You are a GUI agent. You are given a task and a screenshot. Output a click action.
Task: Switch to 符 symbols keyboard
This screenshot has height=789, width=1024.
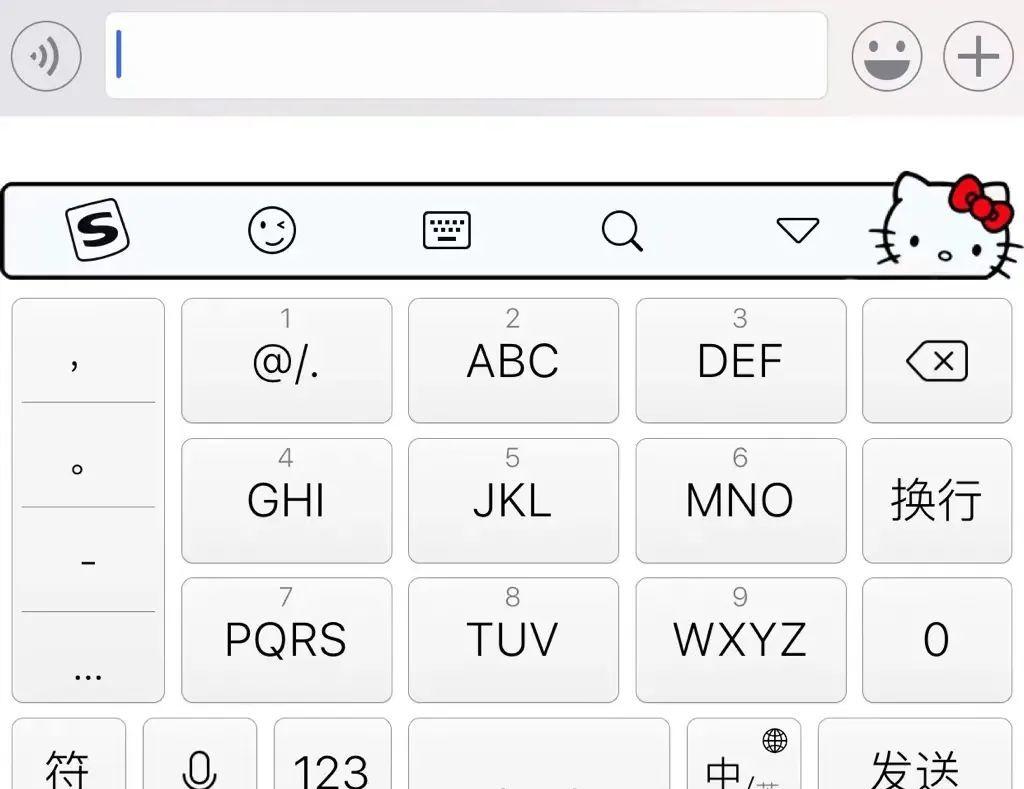coord(69,754)
